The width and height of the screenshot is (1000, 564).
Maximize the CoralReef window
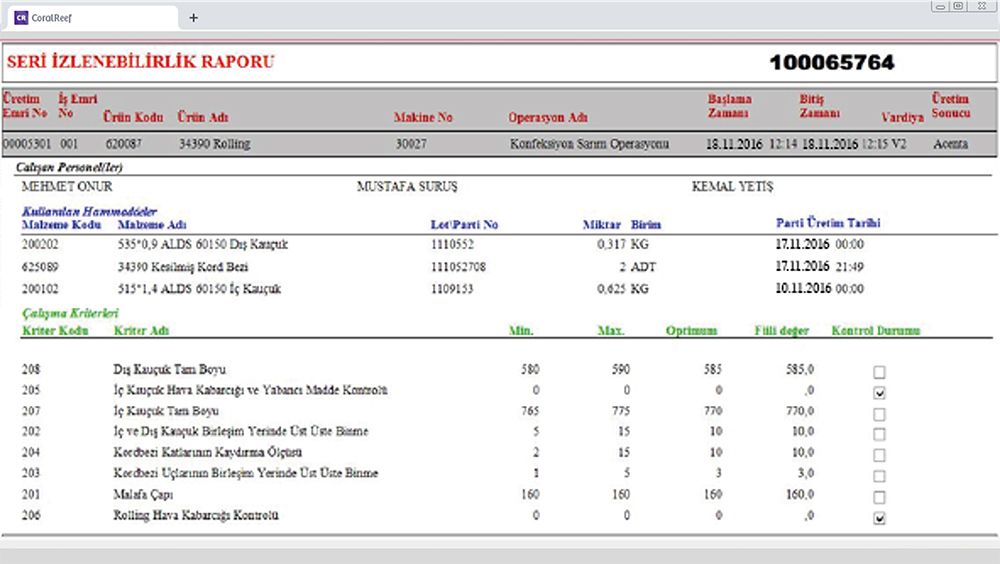pos(958,7)
